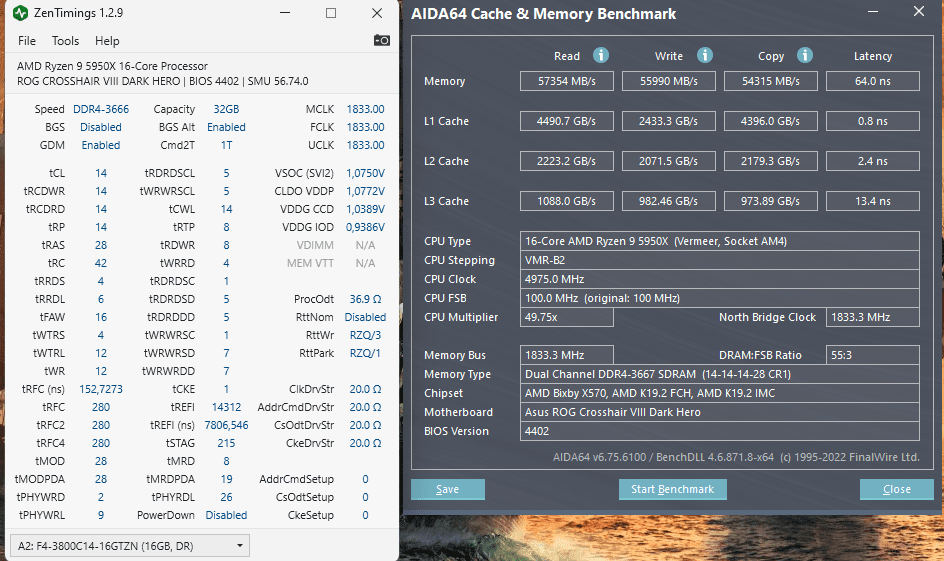Click the tPHYRDL value 26
Screen dimensions: 944x561
coord(226,497)
